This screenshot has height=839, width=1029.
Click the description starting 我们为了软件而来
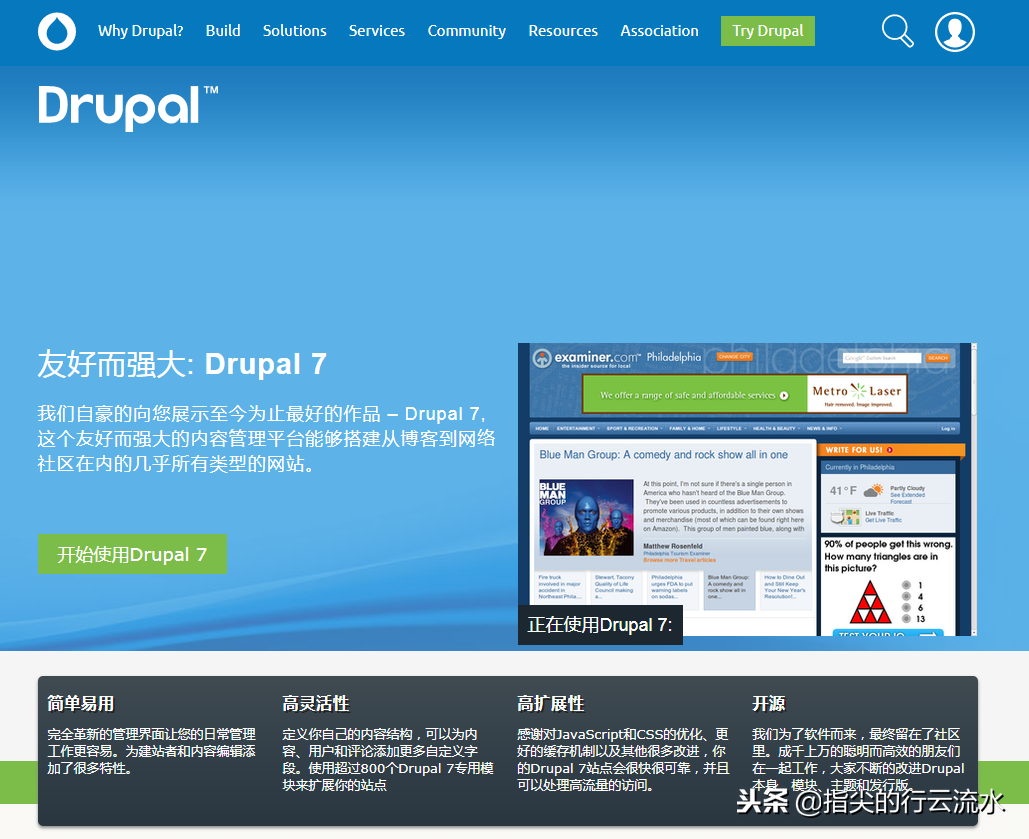pos(858,760)
